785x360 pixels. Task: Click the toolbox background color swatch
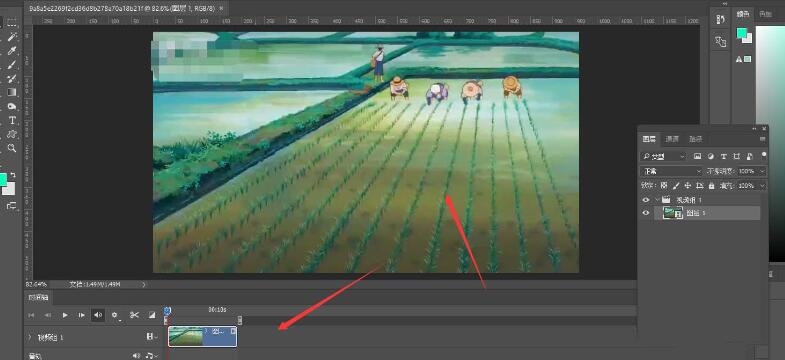point(10,190)
